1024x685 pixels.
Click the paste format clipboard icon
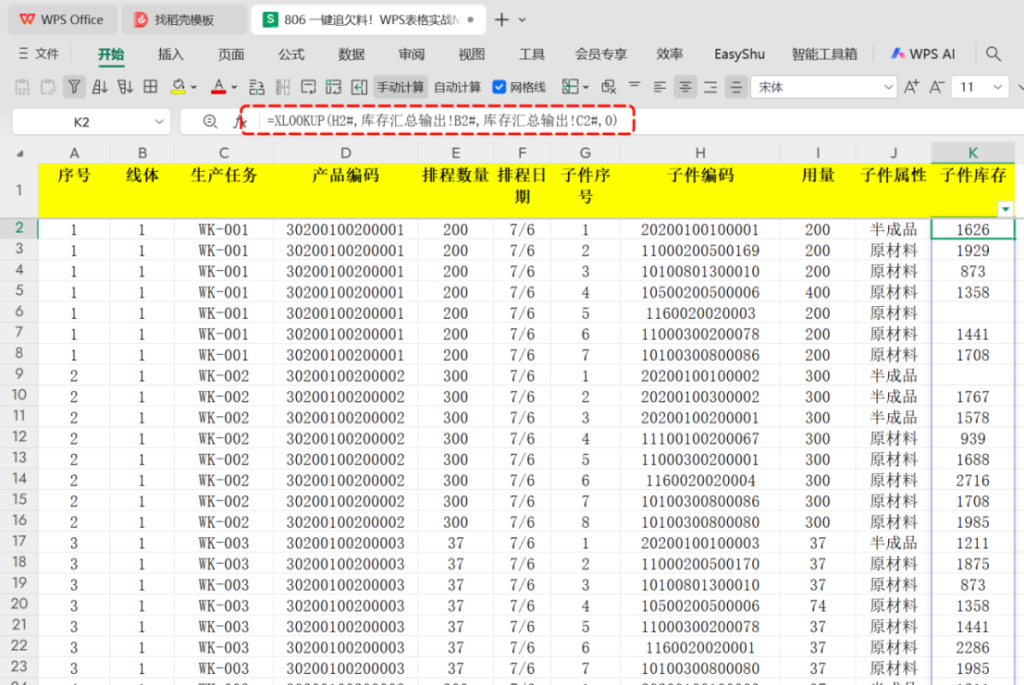pyautogui.click(x=48, y=87)
